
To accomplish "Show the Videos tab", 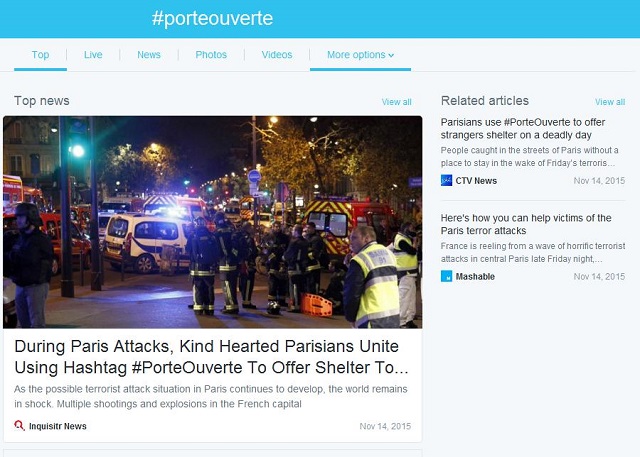I will (x=277, y=55).
